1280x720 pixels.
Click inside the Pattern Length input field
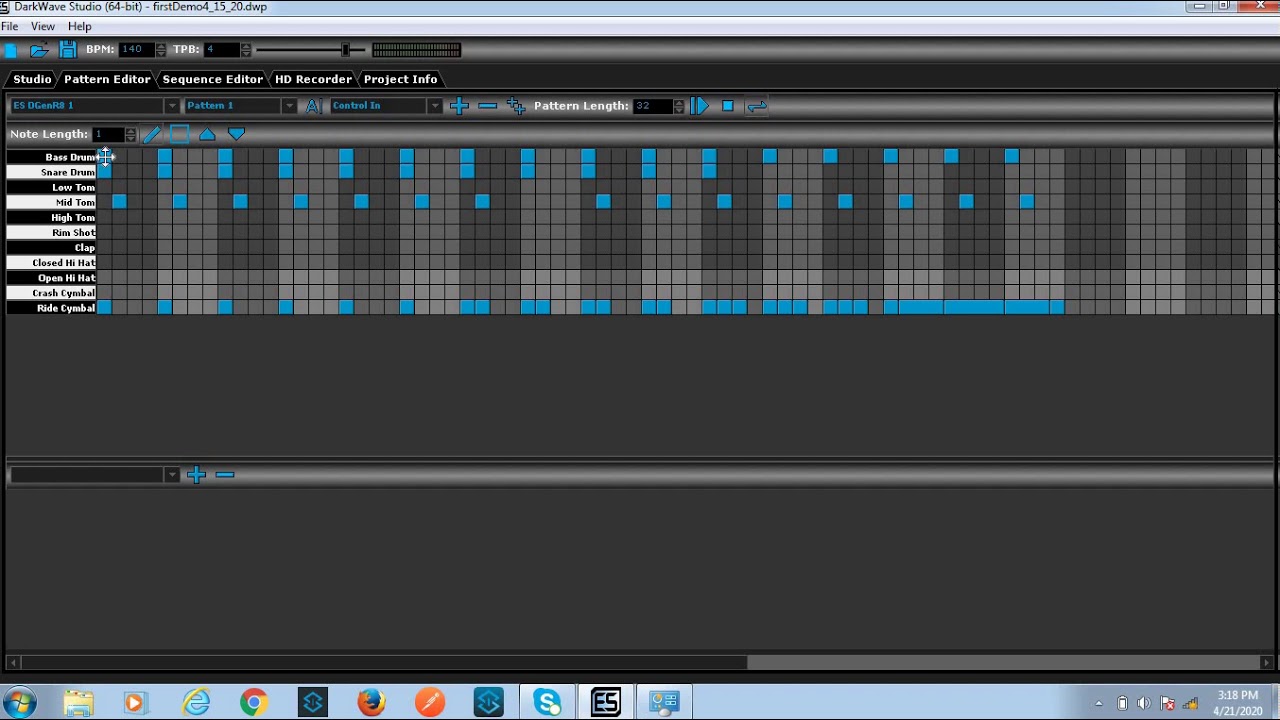point(650,105)
